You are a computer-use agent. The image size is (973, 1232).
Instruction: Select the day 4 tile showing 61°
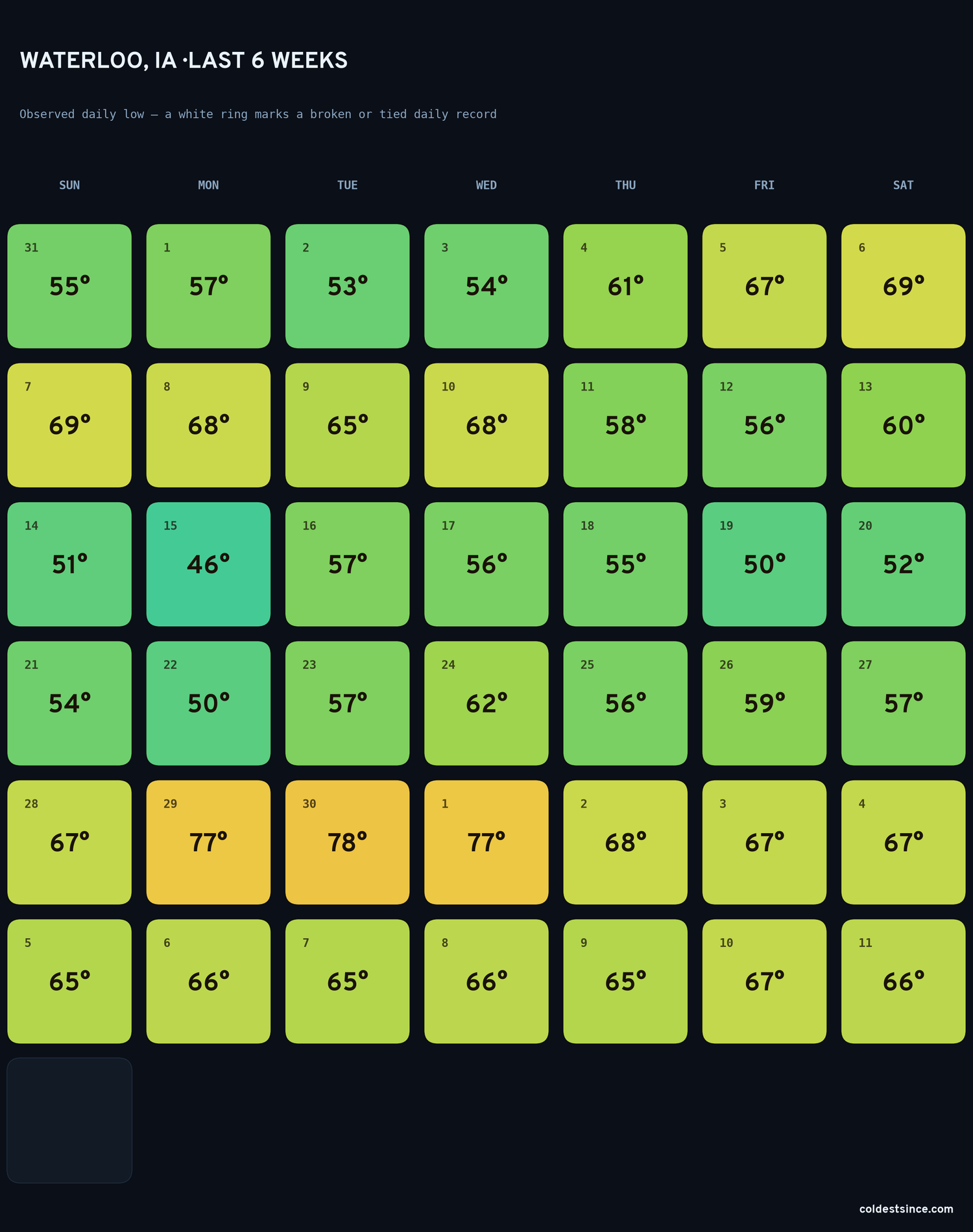click(625, 286)
